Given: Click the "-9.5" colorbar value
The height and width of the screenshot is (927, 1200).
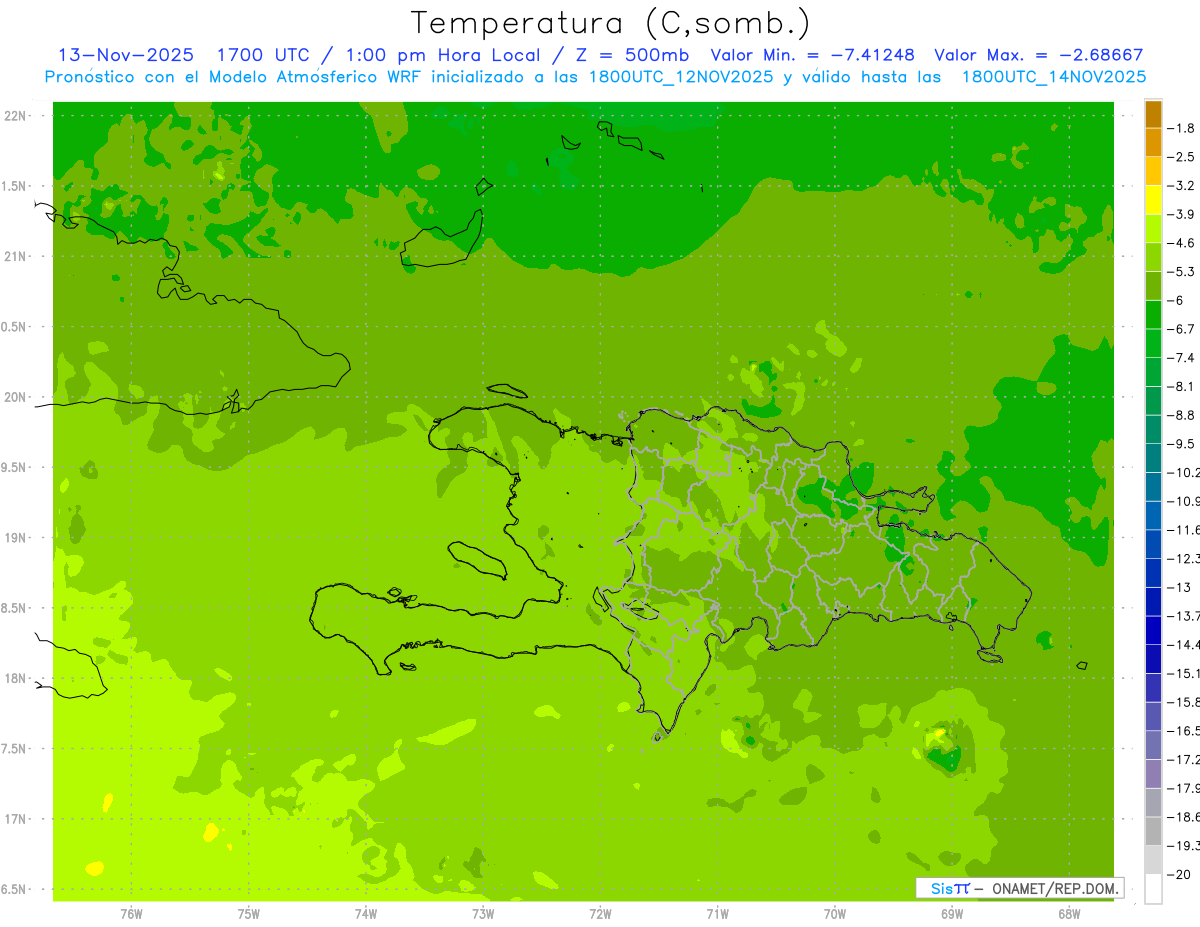Looking at the screenshot, I should coord(1181,443).
